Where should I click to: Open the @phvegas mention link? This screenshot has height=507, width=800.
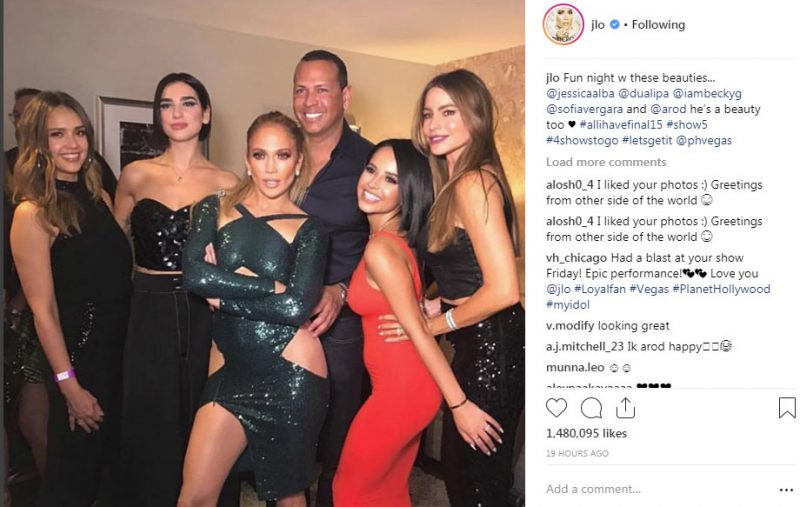point(704,140)
